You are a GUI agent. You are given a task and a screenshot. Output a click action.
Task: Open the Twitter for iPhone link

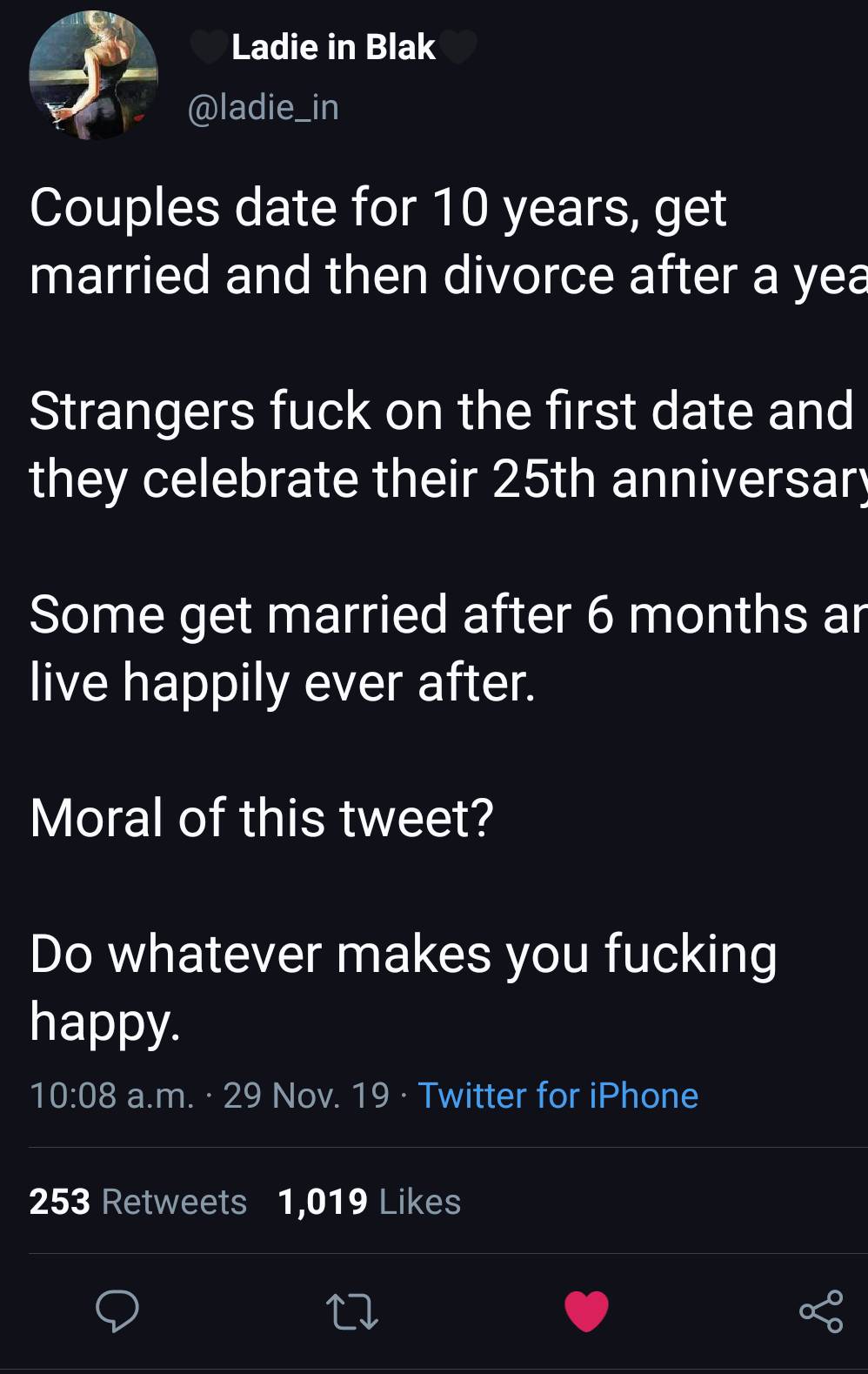558,1095
